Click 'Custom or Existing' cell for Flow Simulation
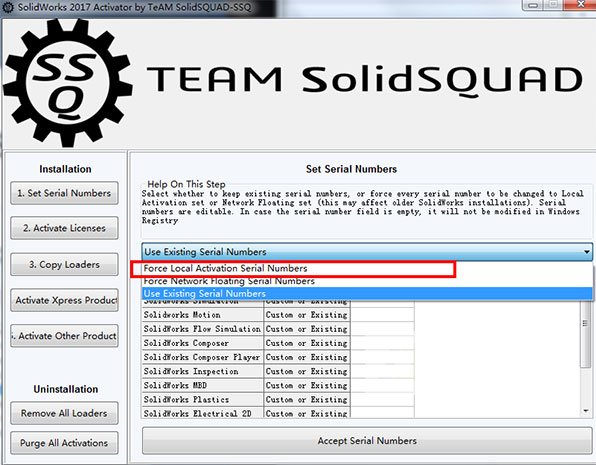Screen dimensions: 596x465 click(307, 329)
